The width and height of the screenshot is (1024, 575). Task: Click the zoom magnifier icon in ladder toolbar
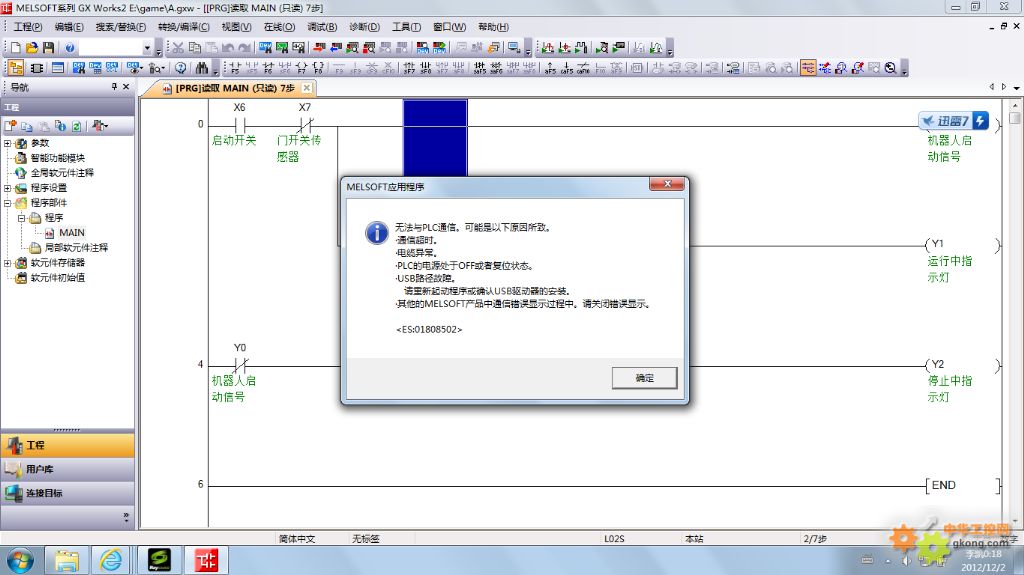(890, 68)
